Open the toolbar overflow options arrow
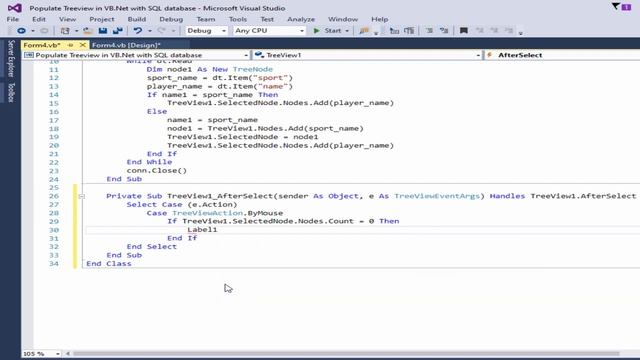This screenshot has height=360, width=640. point(520,32)
